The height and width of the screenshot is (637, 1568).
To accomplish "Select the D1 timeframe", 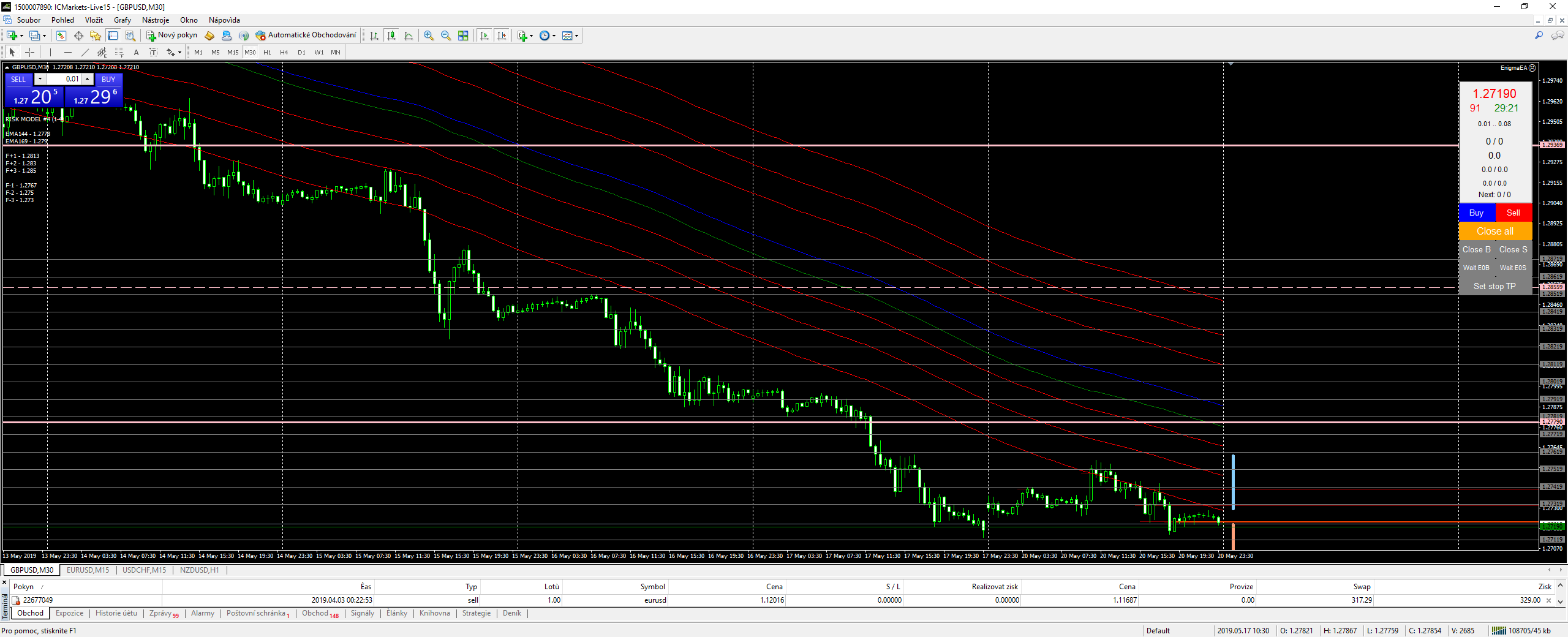I will 301,53.
